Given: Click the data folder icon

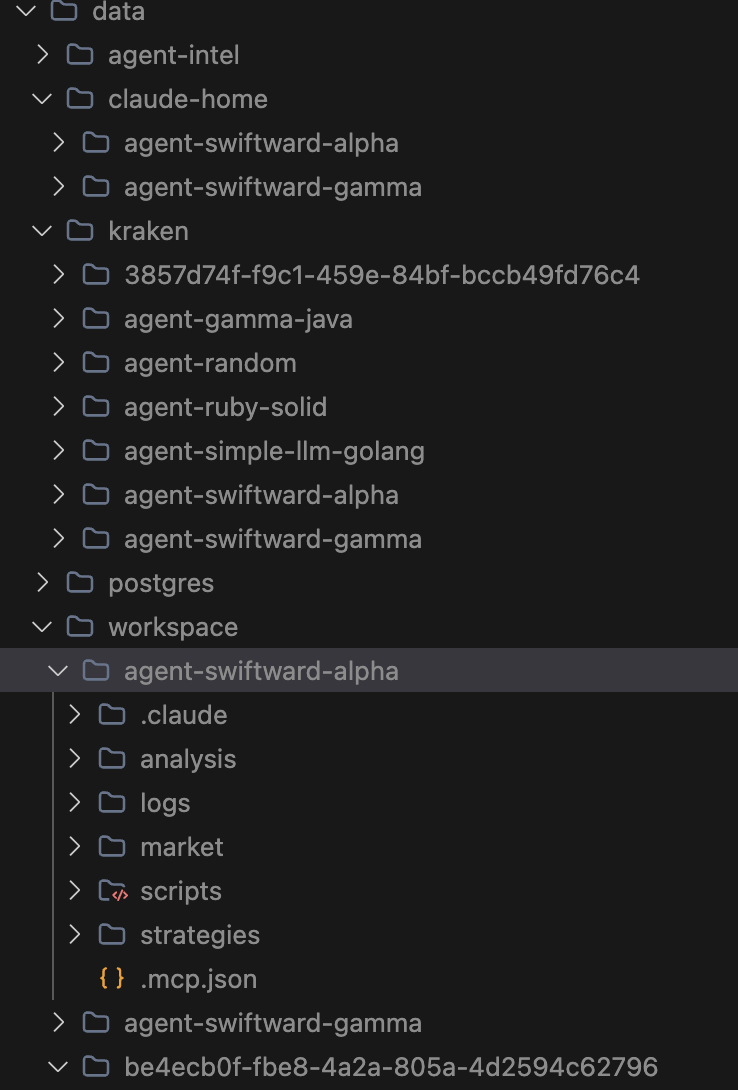Looking at the screenshot, I should pyautogui.click(x=63, y=13).
